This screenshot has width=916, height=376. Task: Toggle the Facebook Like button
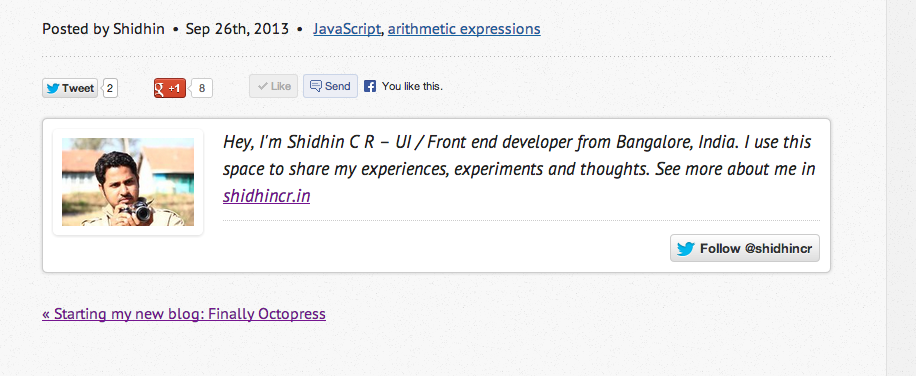click(273, 86)
